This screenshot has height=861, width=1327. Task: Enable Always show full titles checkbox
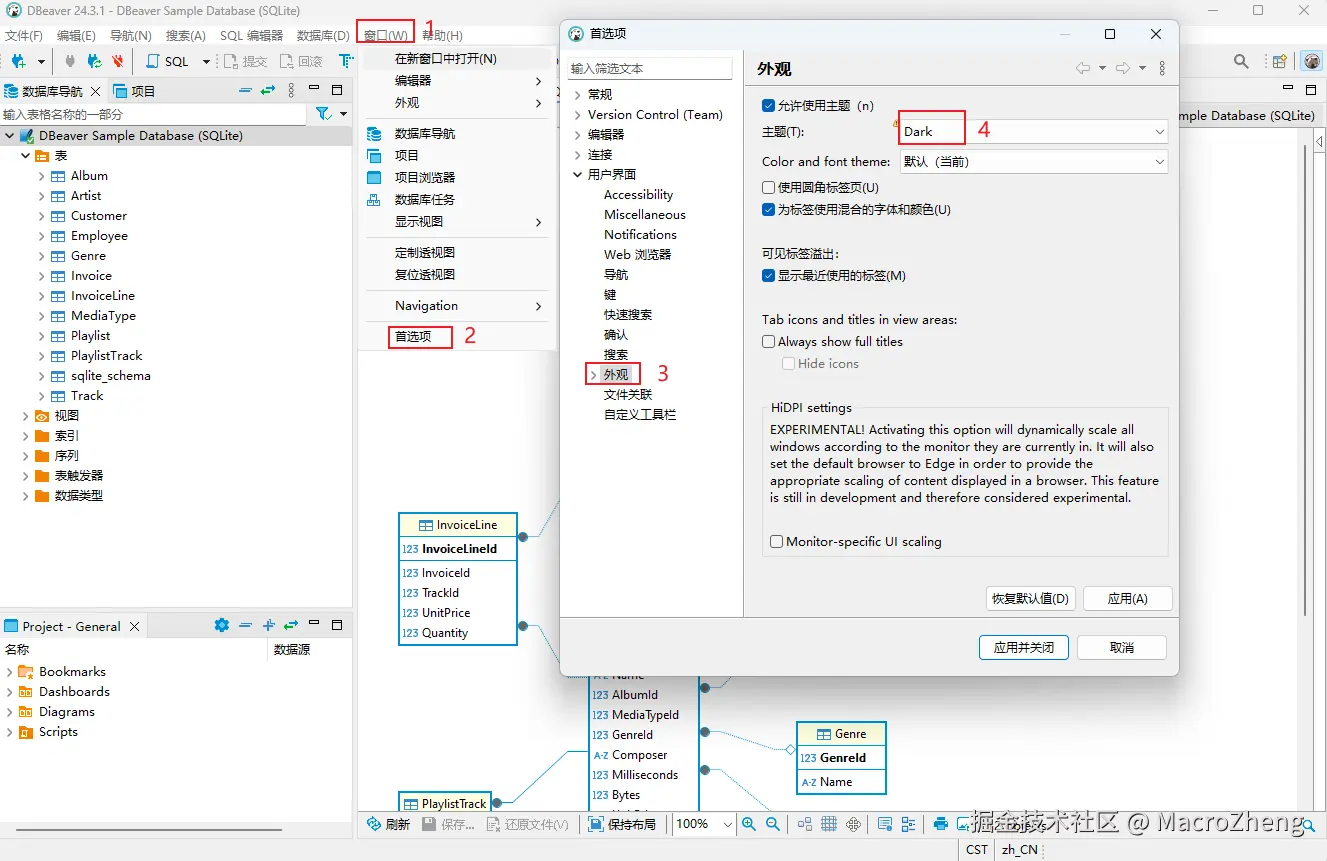(768, 341)
